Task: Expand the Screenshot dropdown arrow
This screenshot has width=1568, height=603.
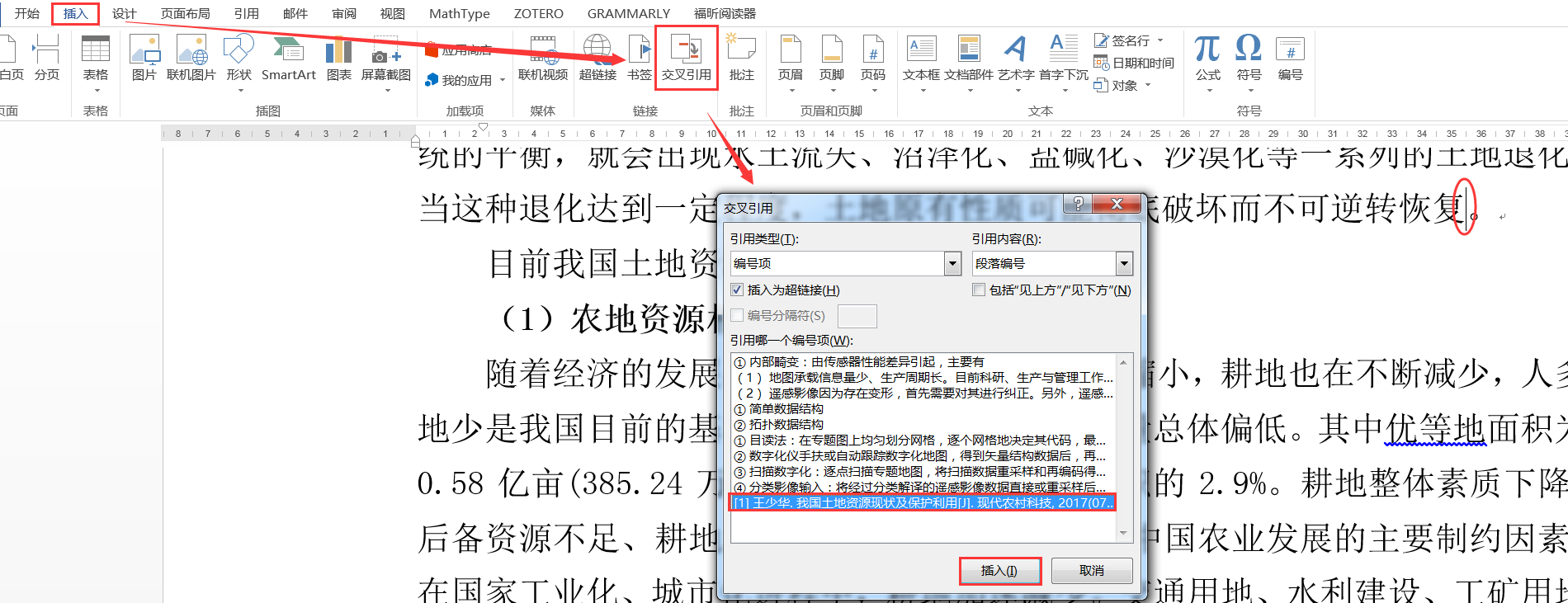Action: 386,90
